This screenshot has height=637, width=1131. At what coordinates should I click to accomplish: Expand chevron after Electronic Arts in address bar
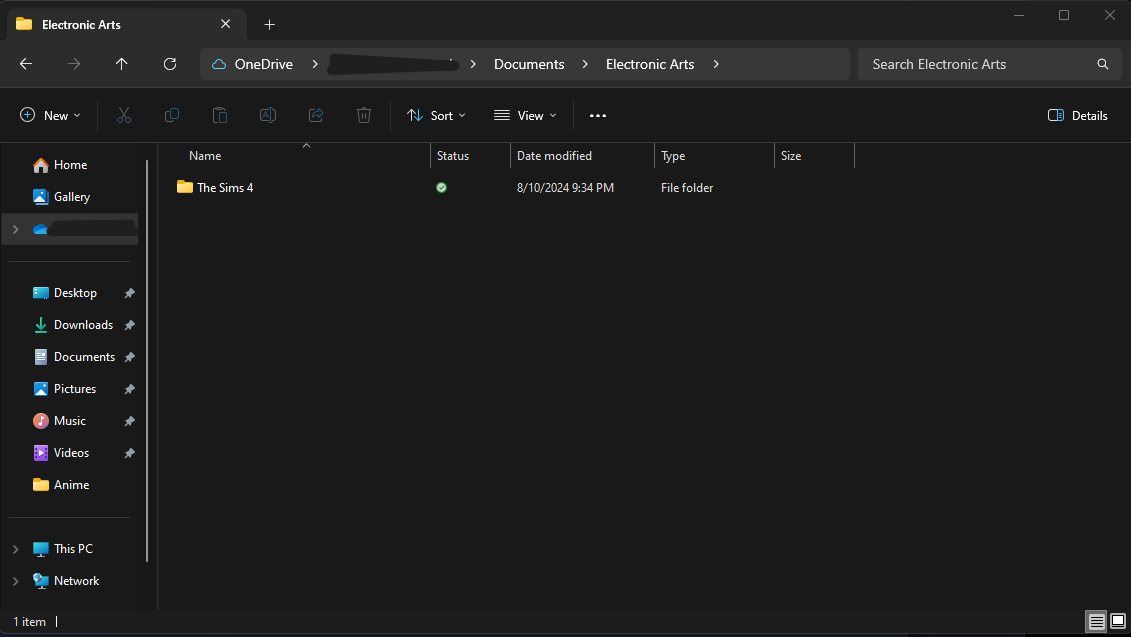[x=716, y=64]
